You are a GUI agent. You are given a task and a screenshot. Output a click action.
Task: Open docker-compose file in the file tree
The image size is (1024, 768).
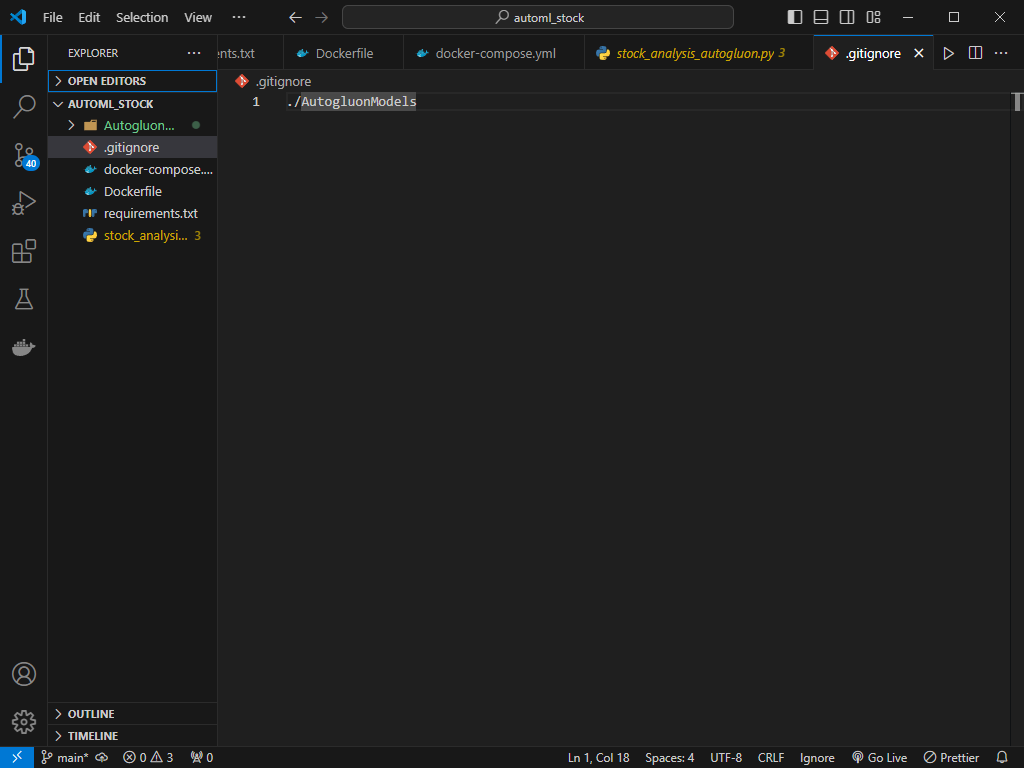point(133,170)
